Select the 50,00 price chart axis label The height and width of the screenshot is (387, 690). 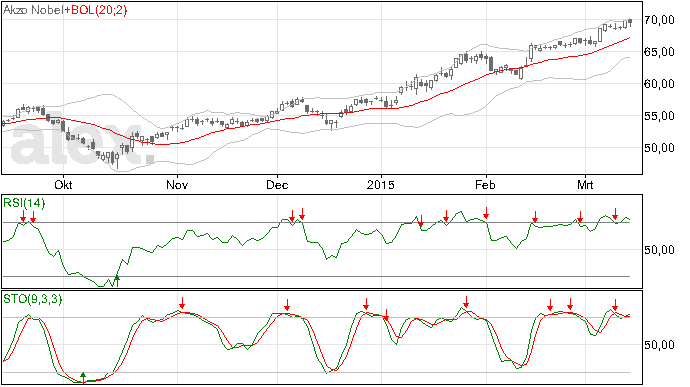659,148
